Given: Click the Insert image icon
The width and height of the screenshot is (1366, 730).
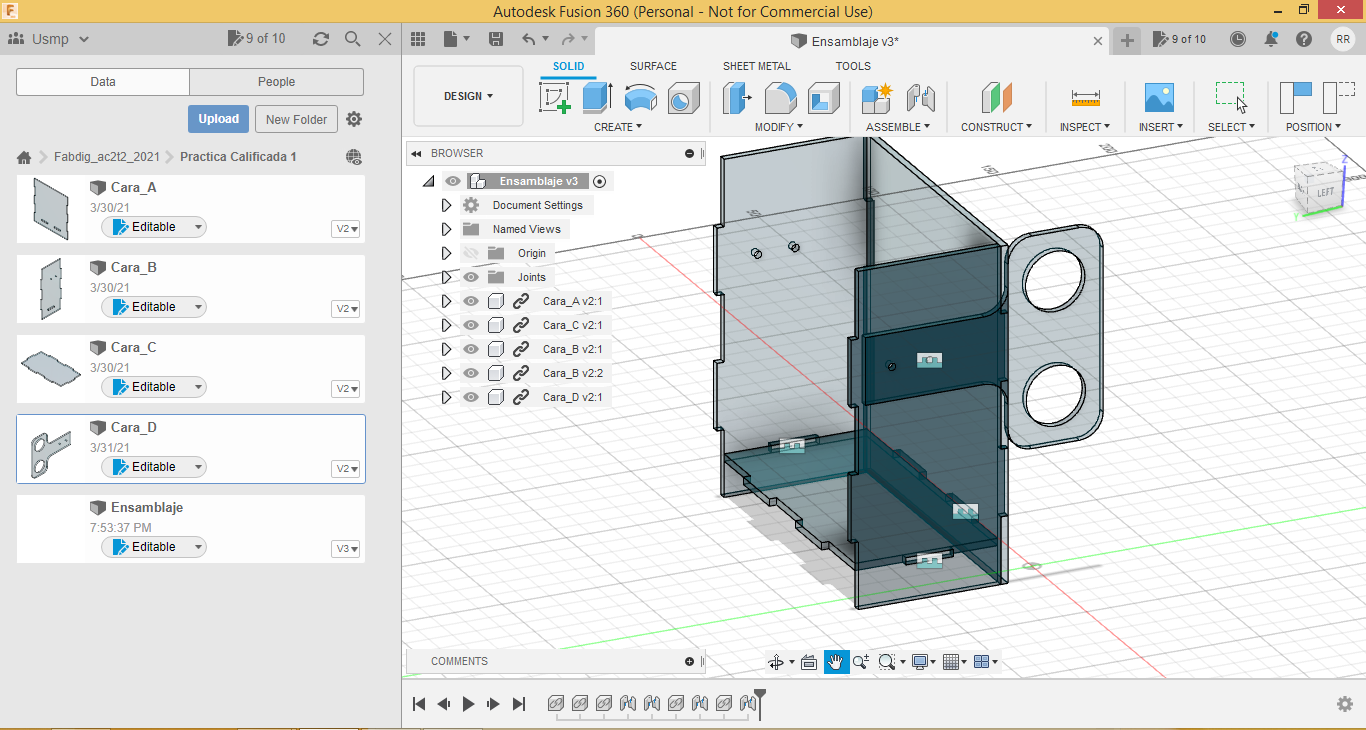Looking at the screenshot, I should point(1159,97).
